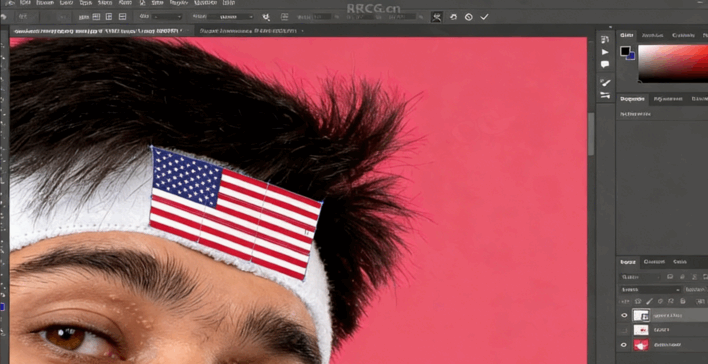Hide the bottom red background layer

coord(624,345)
